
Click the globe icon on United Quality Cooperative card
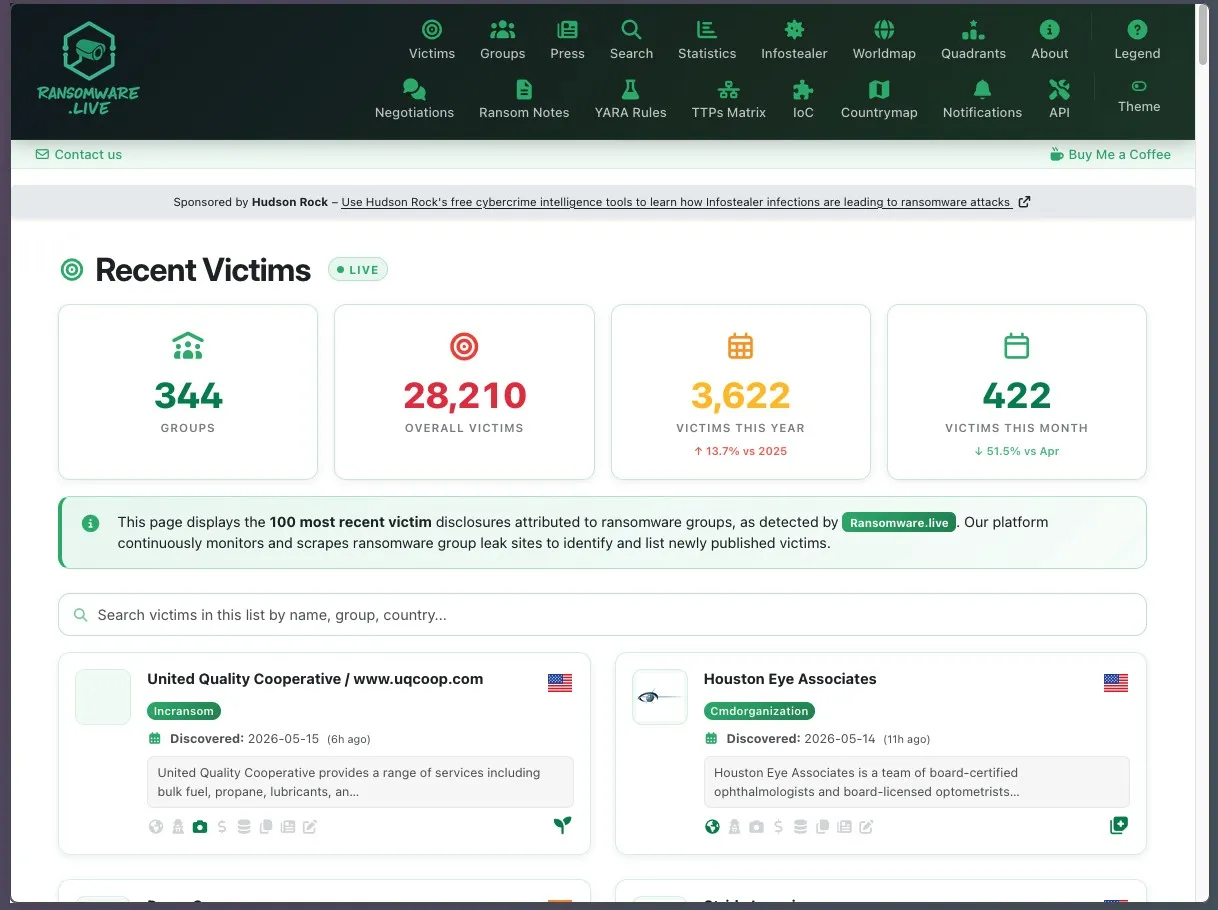tap(156, 827)
